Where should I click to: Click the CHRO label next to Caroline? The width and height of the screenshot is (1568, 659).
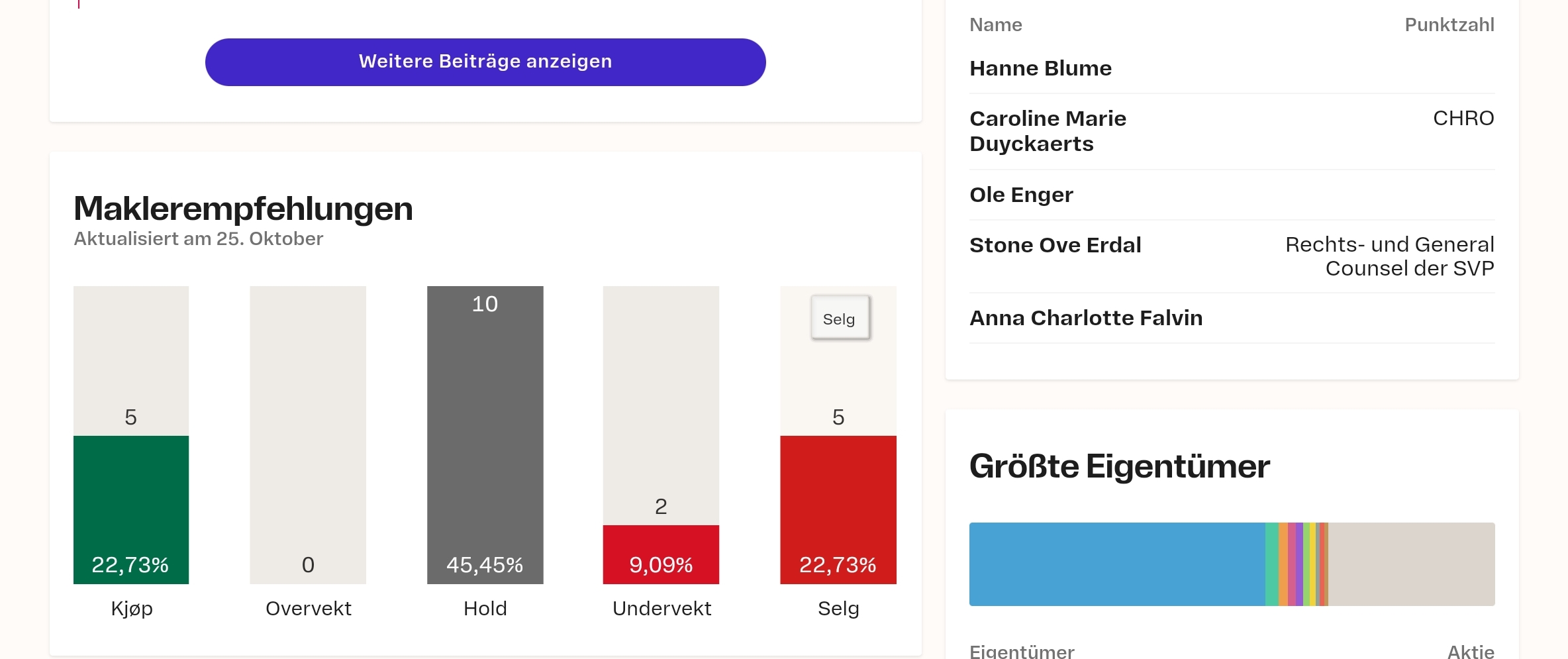click(1463, 119)
